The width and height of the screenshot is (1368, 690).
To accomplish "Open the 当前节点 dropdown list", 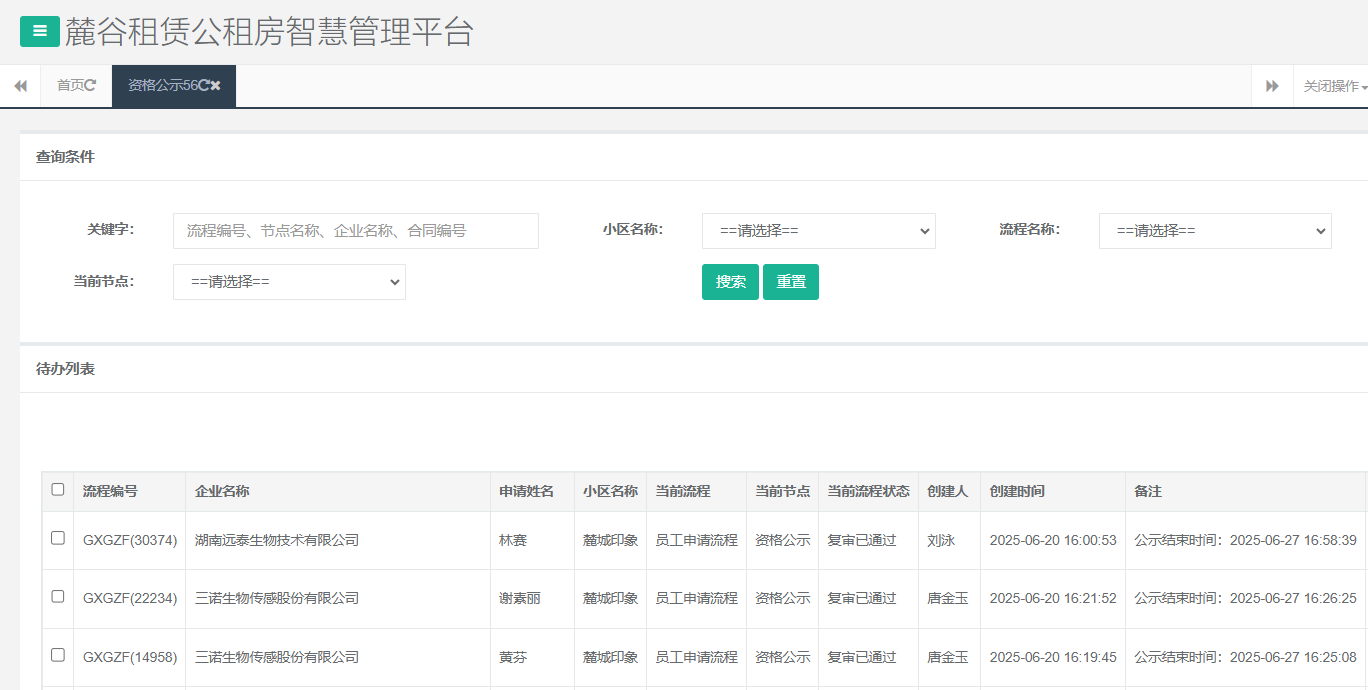I will 289,282.
